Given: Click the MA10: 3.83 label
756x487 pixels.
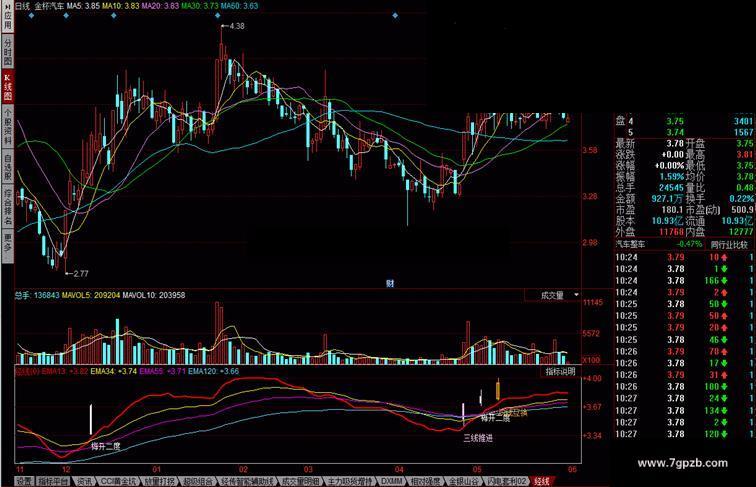Looking at the screenshot, I should tap(120, 6).
